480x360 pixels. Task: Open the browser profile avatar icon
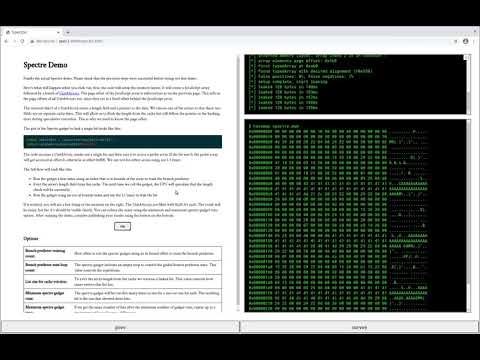(466, 41)
